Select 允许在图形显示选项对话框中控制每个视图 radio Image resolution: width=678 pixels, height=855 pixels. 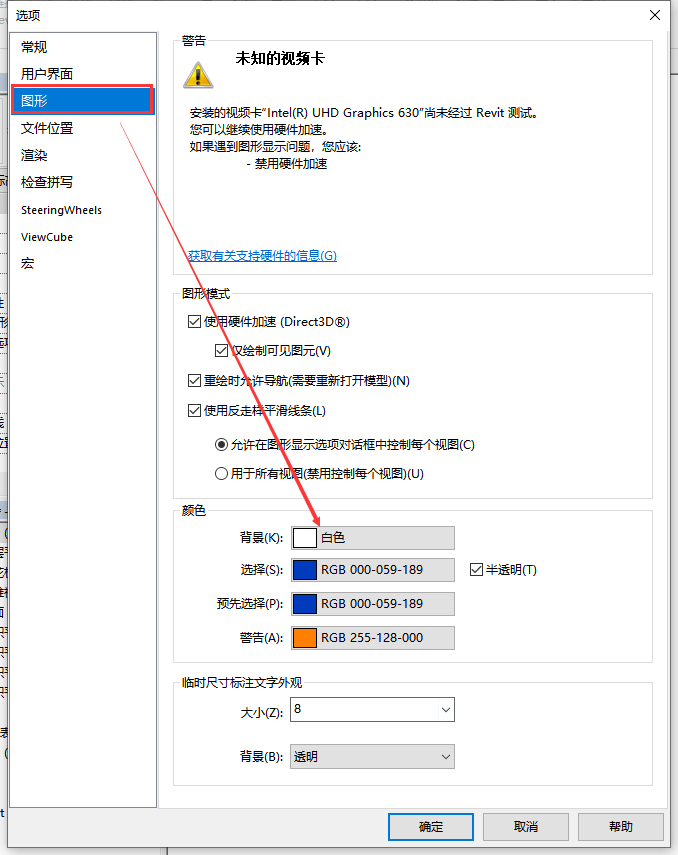click(x=221, y=445)
